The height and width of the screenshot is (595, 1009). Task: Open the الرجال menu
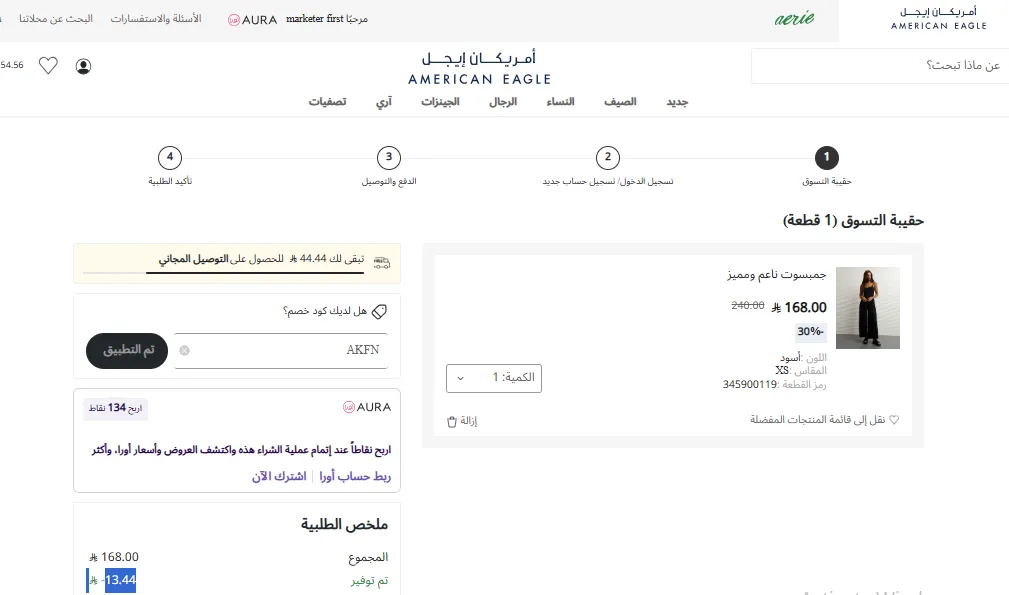coord(503,102)
